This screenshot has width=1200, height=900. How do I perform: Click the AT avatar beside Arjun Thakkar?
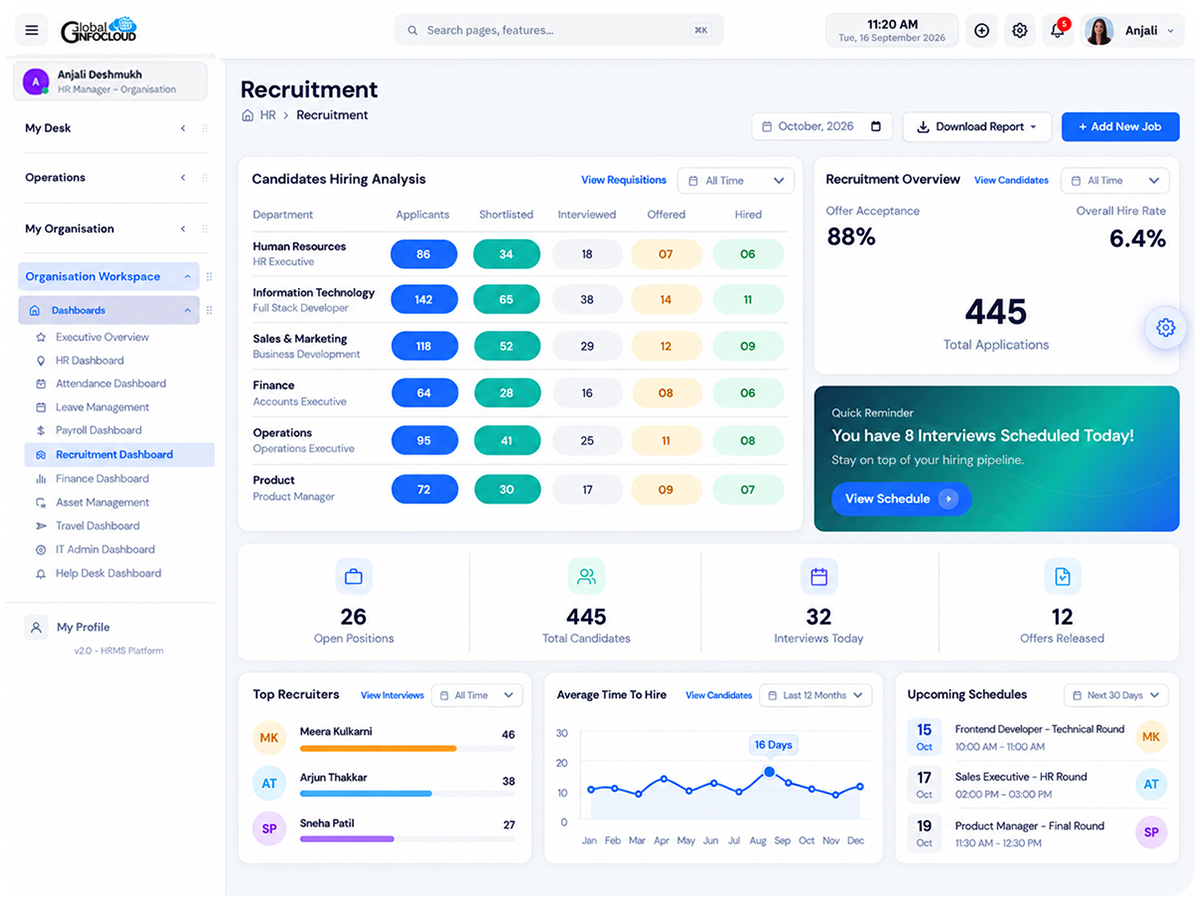pyautogui.click(x=269, y=784)
